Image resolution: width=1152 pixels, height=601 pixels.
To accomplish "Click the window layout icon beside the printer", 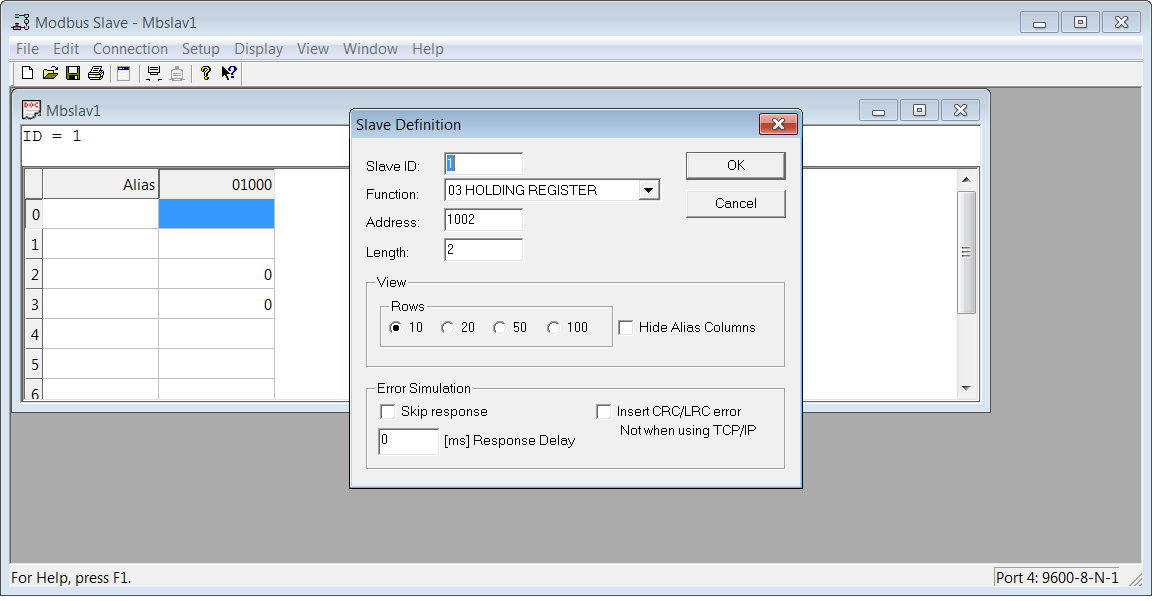I will click(x=123, y=73).
